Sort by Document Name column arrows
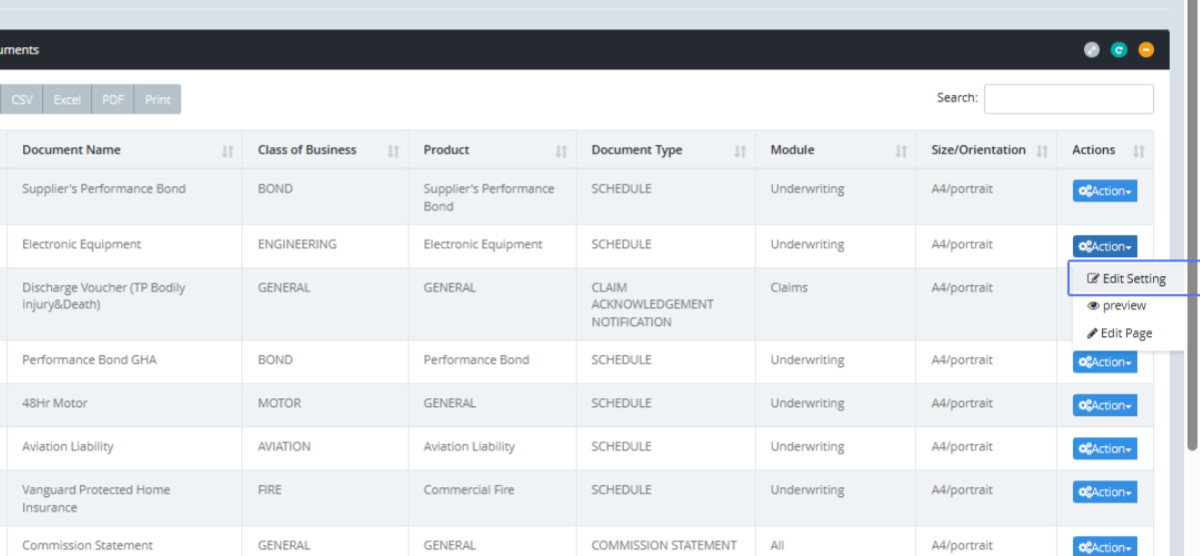The height and width of the screenshot is (556, 1200). 228,151
